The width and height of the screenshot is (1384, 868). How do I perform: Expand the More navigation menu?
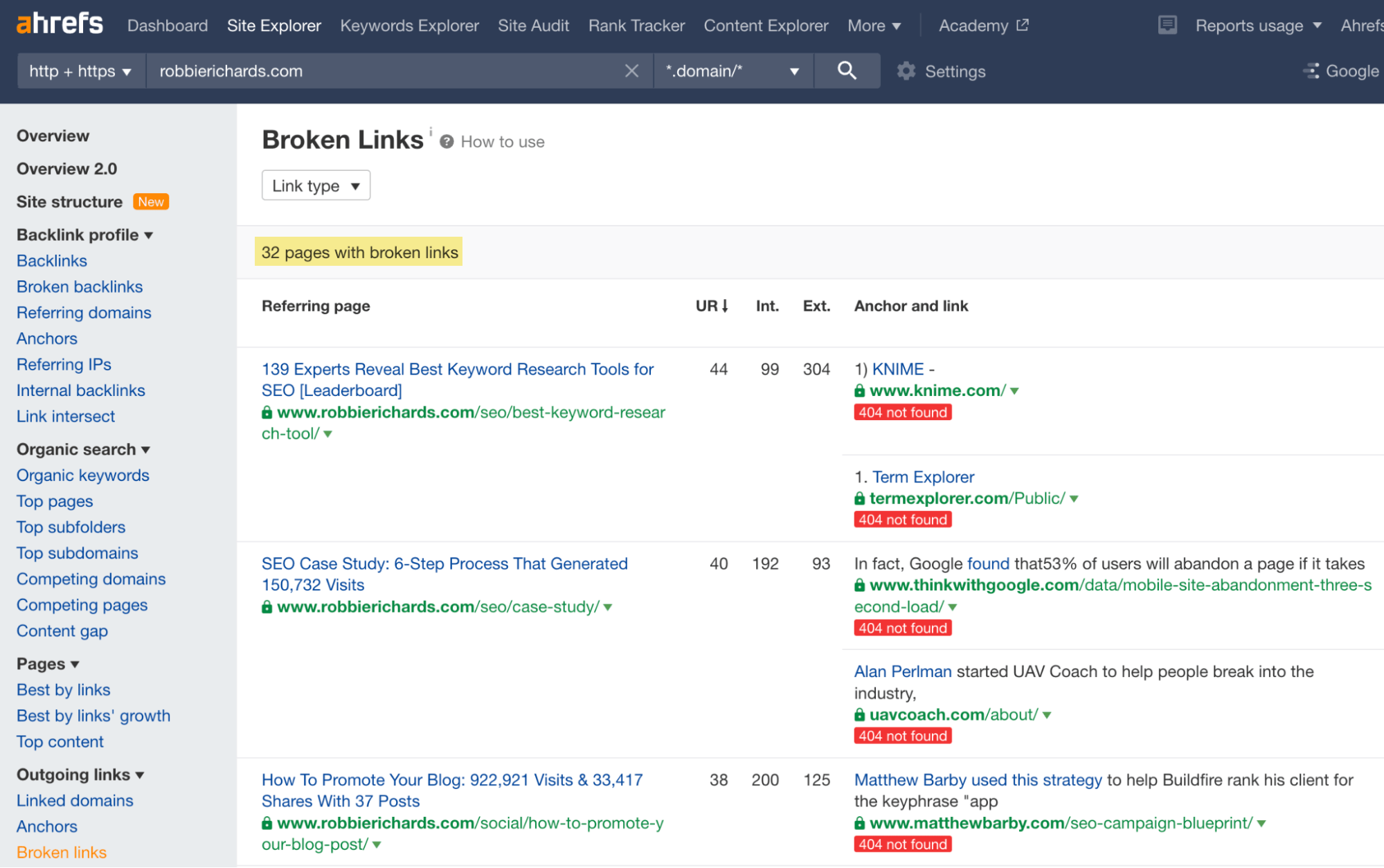point(874,25)
